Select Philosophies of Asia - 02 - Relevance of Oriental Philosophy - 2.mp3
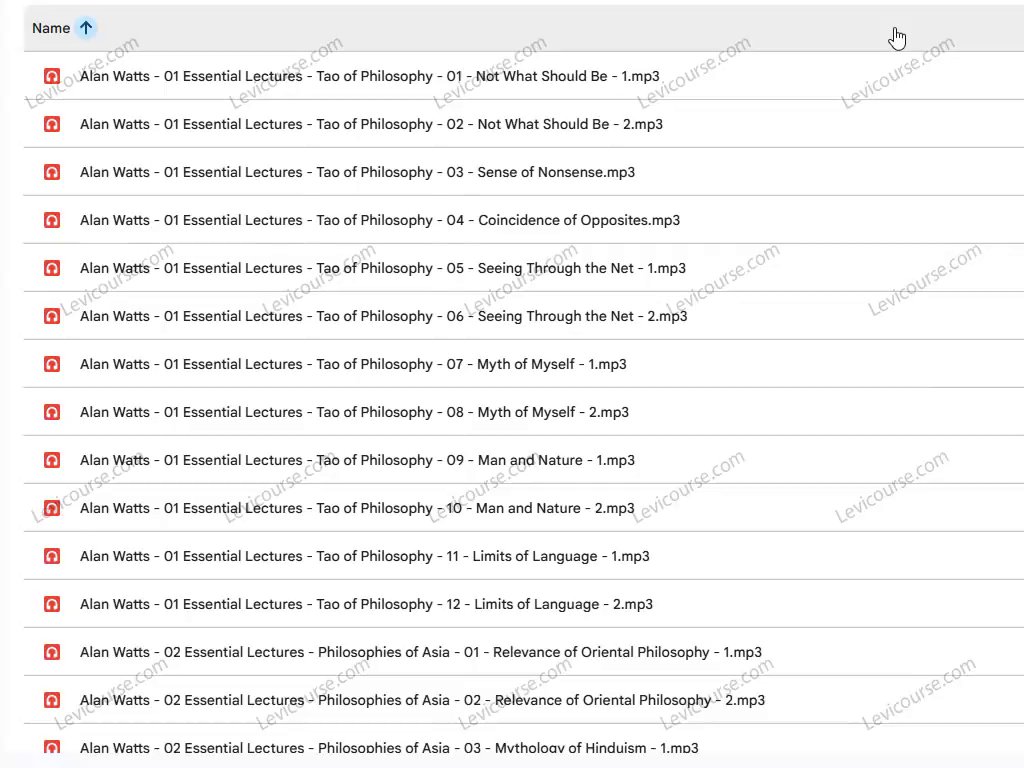The height and width of the screenshot is (768, 1024). click(x=524, y=700)
